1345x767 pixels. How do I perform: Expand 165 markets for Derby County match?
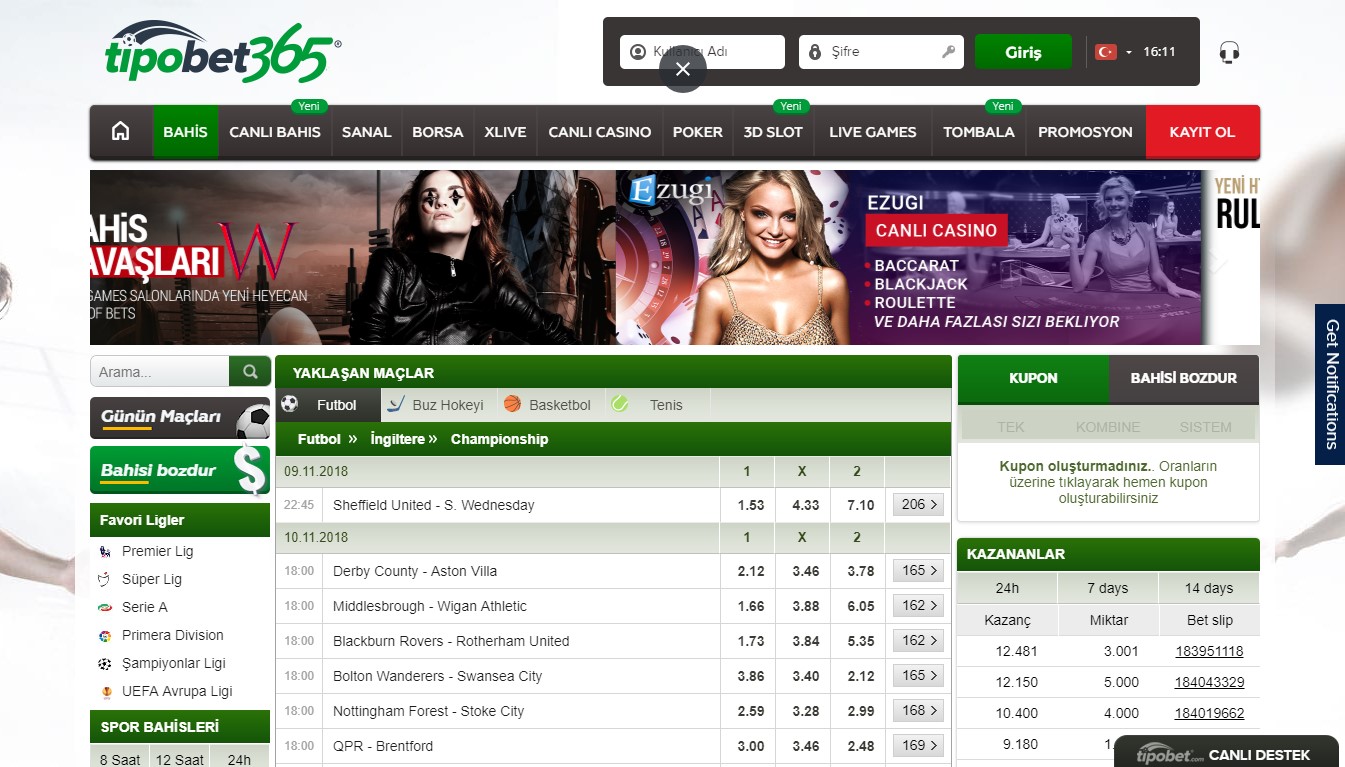pyautogui.click(x=918, y=571)
